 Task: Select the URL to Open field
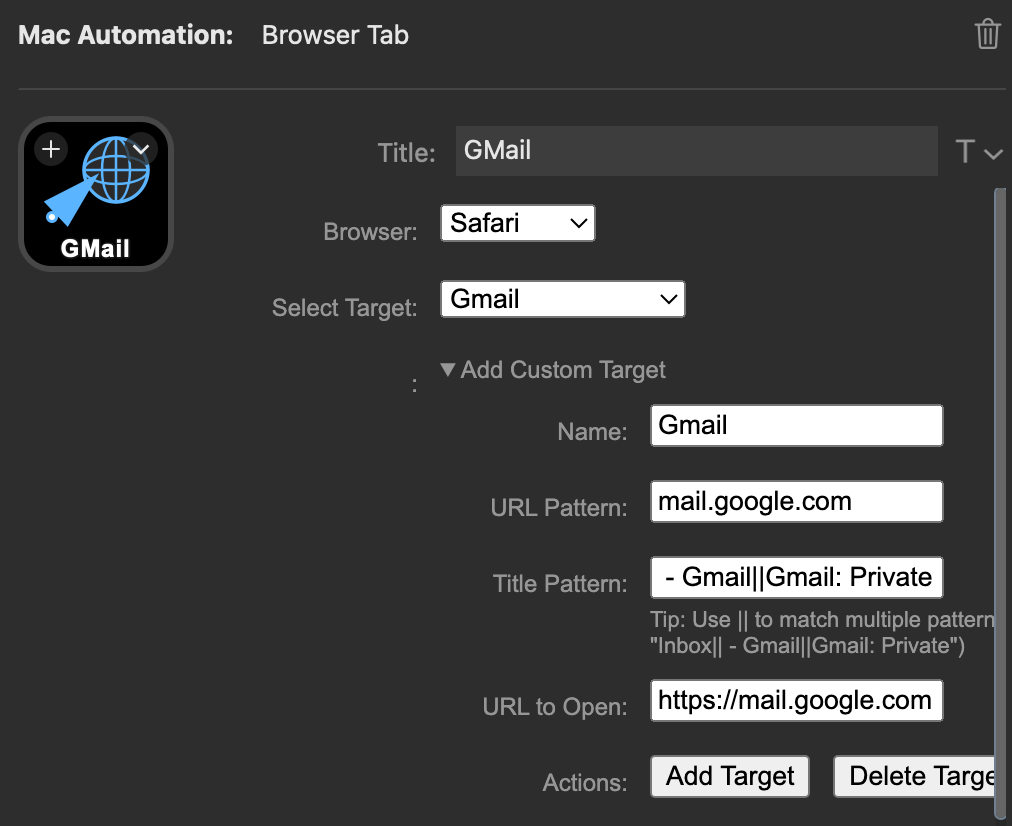(796, 700)
